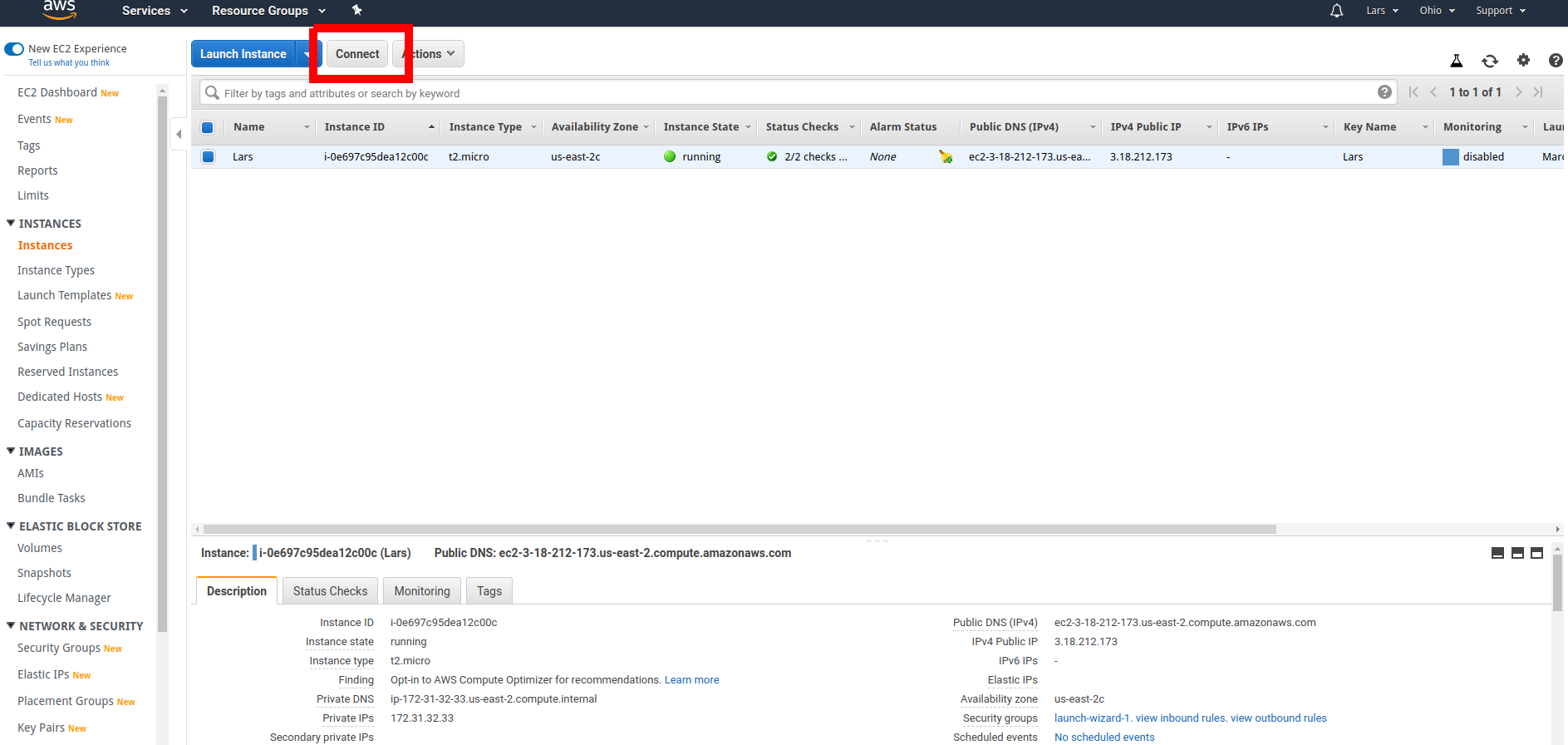This screenshot has height=745, width=1568.
Task: Collapse the INSTANCES section in sidebar
Action: click(x=11, y=223)
